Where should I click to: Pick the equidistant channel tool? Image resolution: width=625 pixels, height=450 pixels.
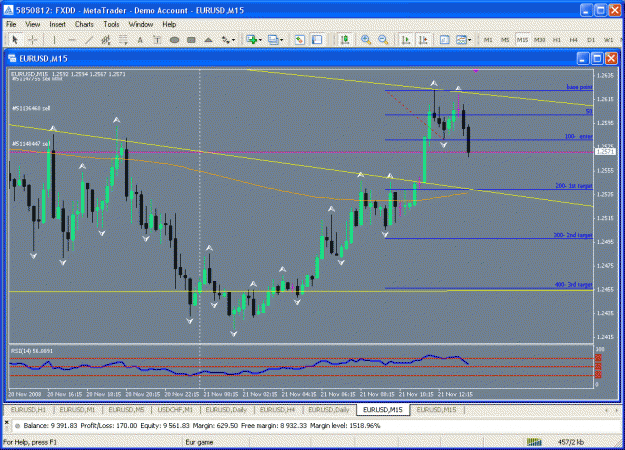click(106, 40)
